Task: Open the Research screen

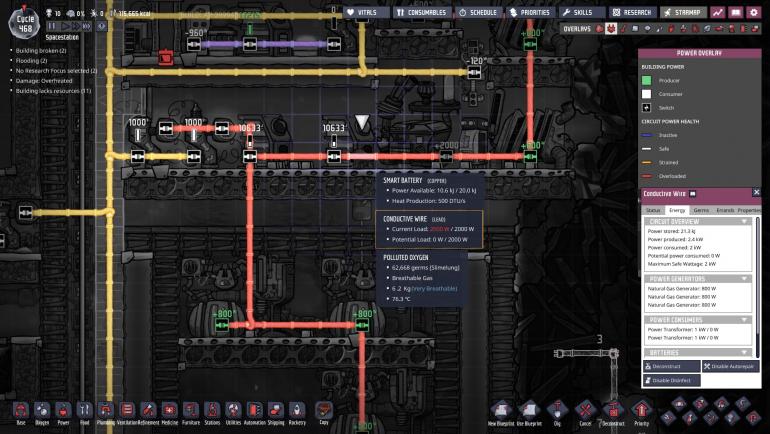Action: pos(632,12)
